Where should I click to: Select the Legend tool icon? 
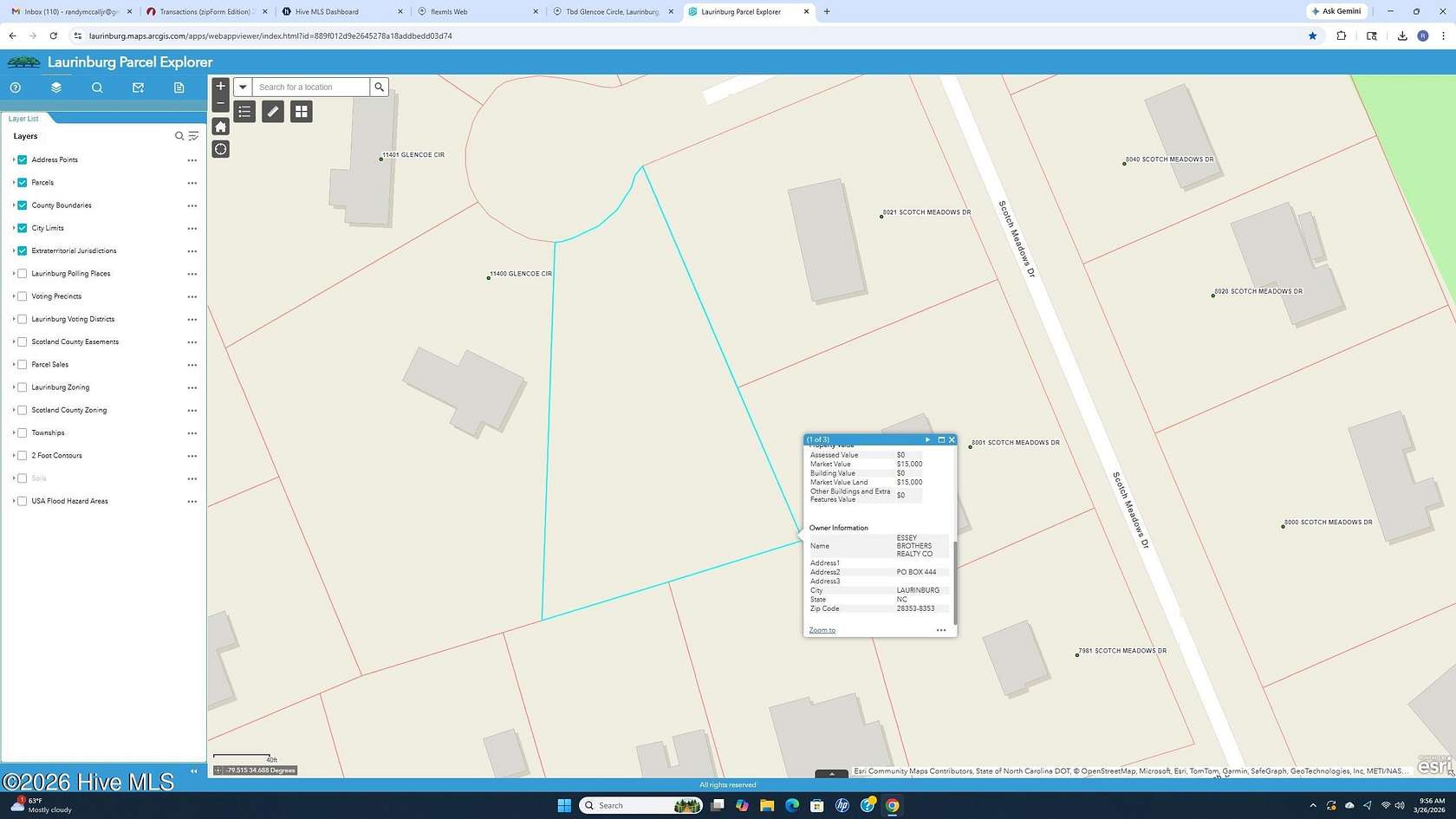pyautogui.click(x=244, y=111)
